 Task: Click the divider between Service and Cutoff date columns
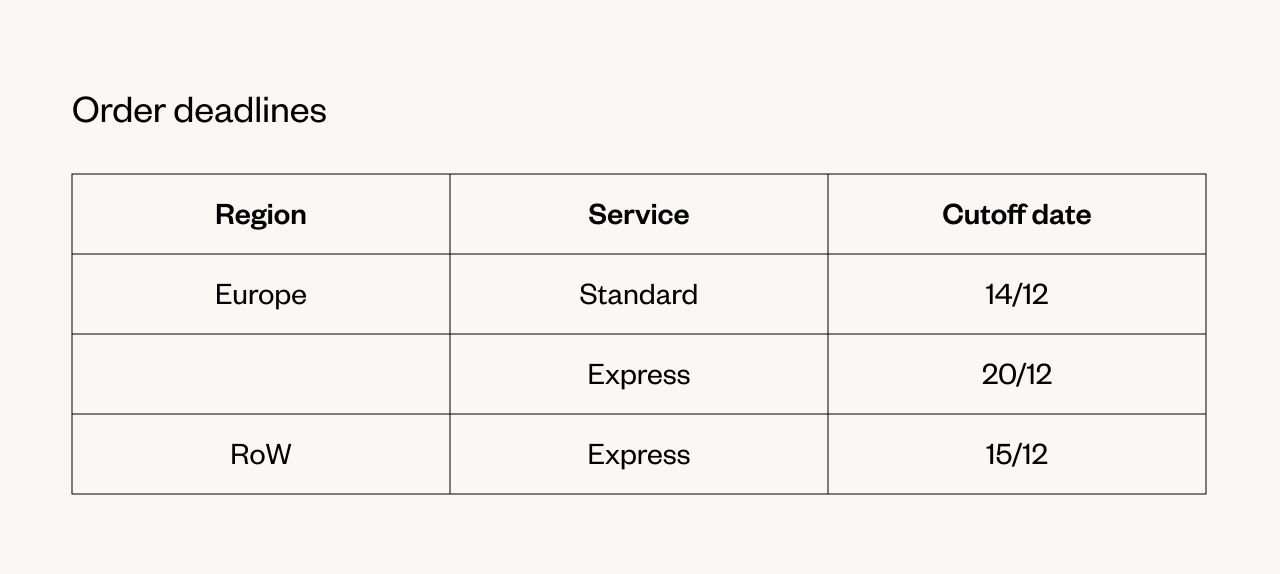click(828, 334)
